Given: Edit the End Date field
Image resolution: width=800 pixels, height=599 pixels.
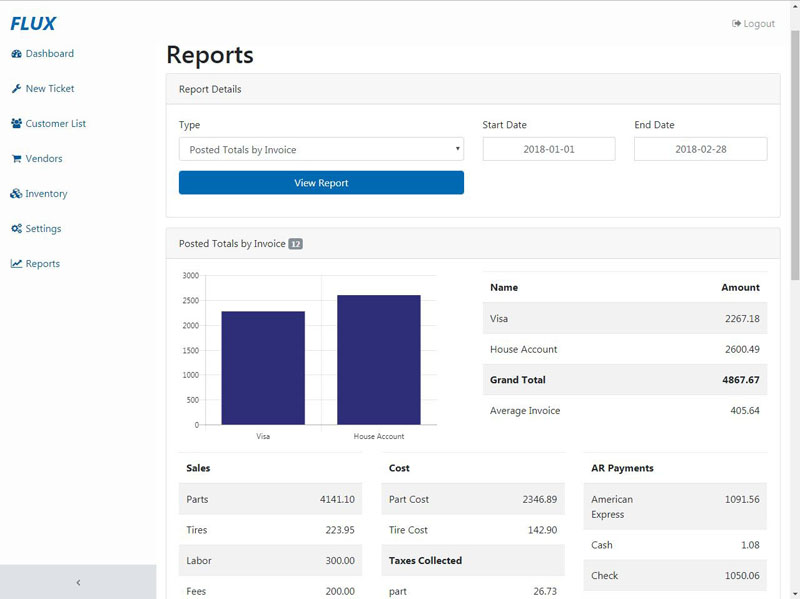Looking at the screenshot, I should [x=700, y=149].
